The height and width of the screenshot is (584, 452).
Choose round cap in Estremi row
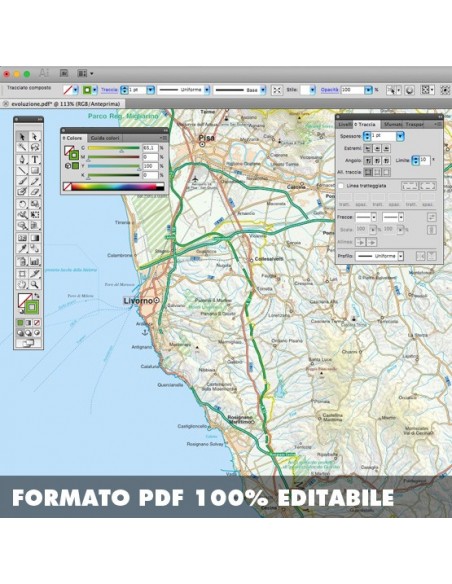[377, 148]
